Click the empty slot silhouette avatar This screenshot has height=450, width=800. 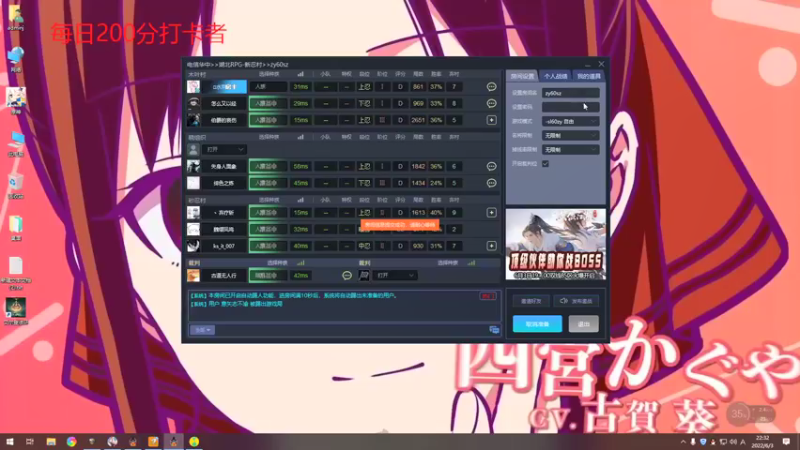click(193, 149)
